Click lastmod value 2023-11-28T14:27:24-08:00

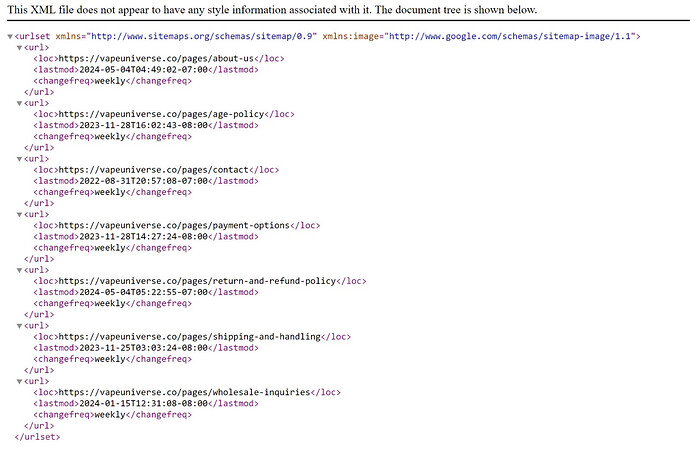(143, 237)
